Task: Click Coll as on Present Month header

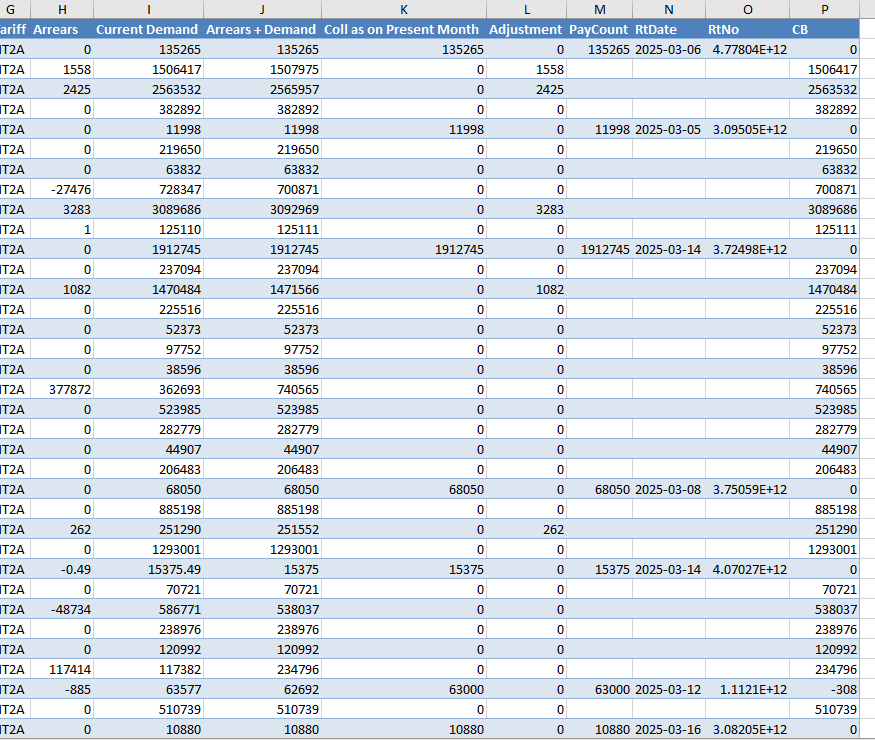Action: 403,30
